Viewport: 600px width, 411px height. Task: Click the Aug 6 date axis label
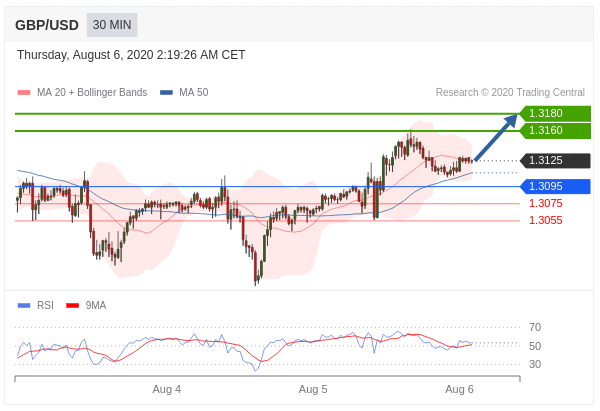[459, 389]
